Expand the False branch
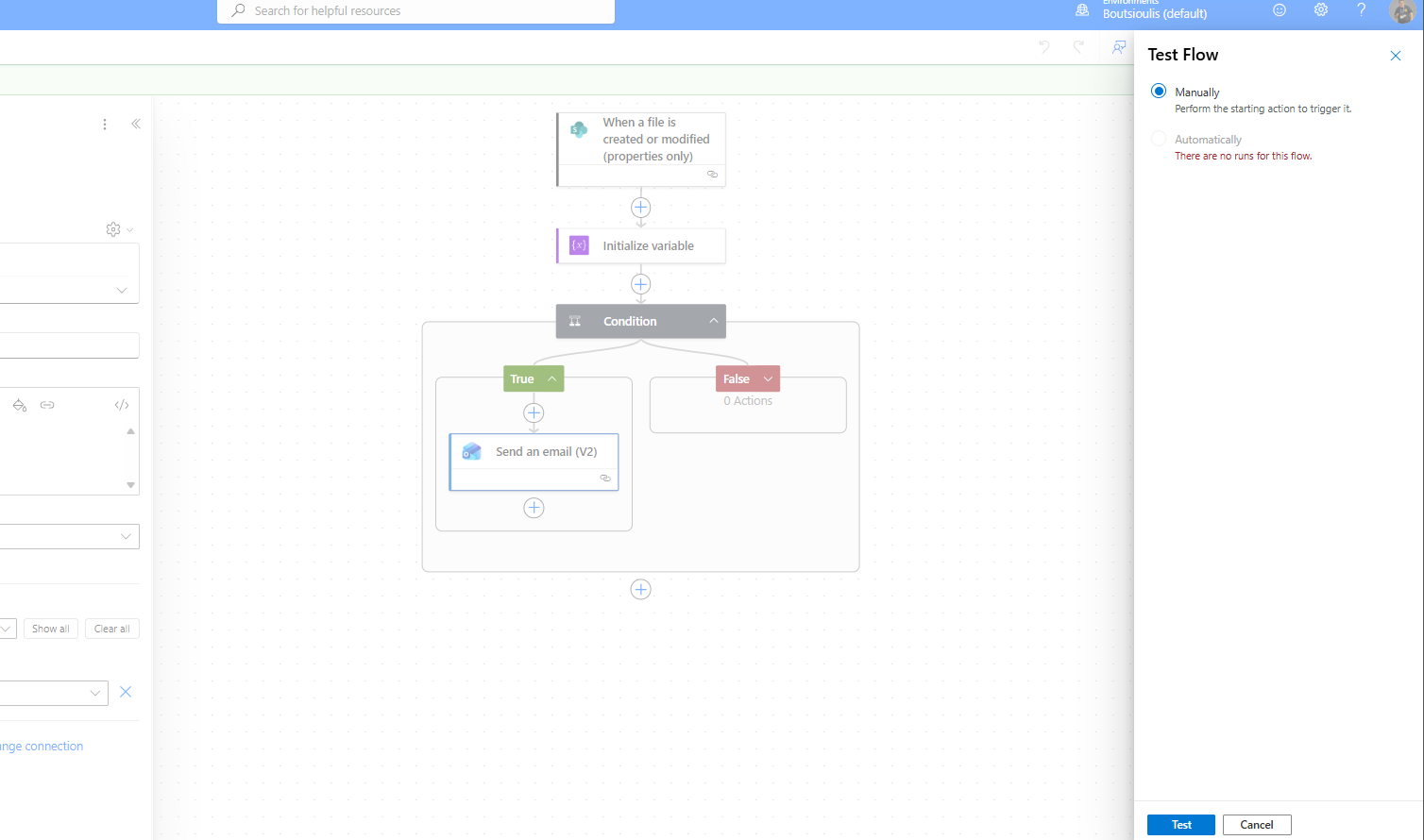1424x840 pixels. pos(768,379)
